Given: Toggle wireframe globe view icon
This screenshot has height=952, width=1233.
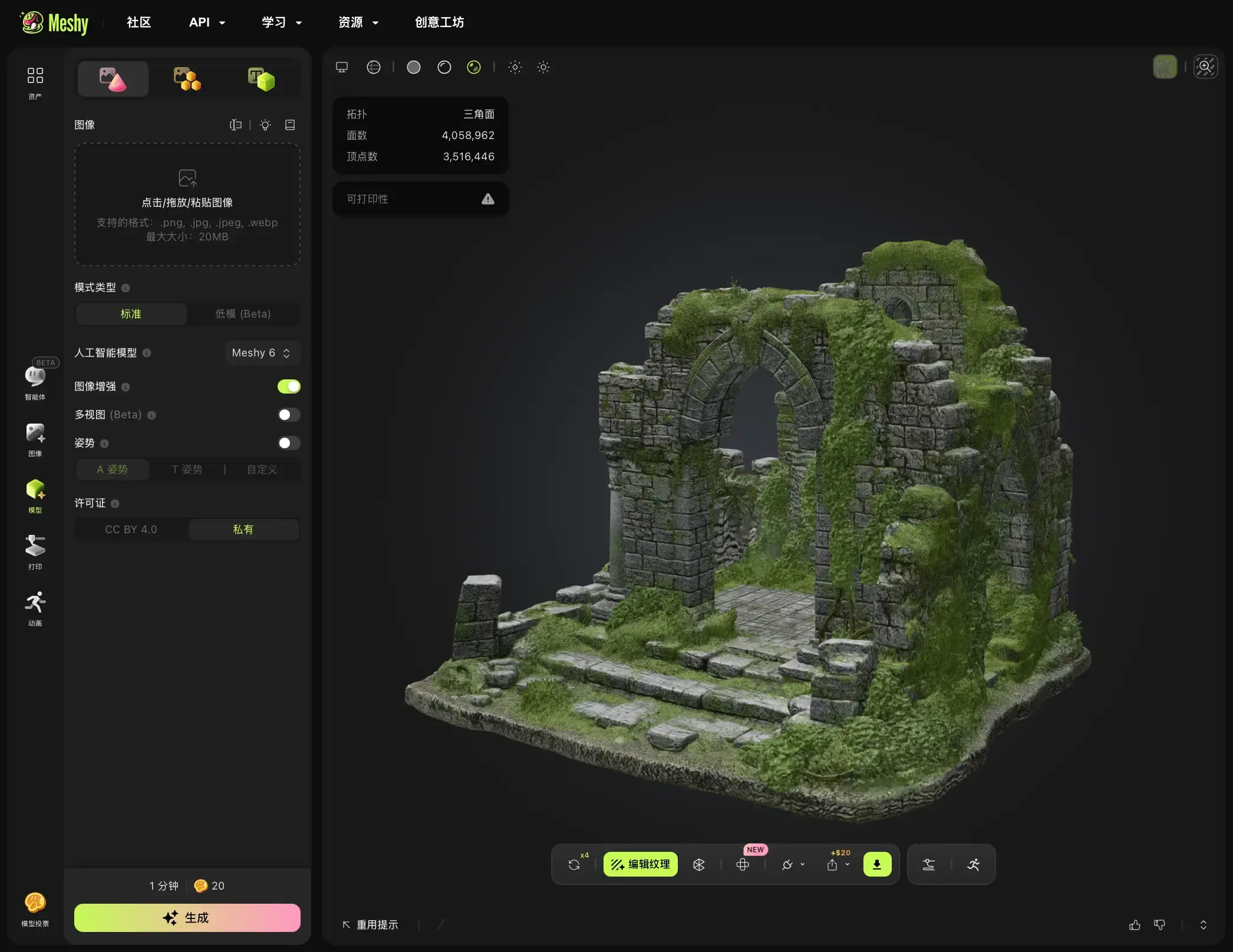Looking at the screenshot, I should (x=374, y=67).
